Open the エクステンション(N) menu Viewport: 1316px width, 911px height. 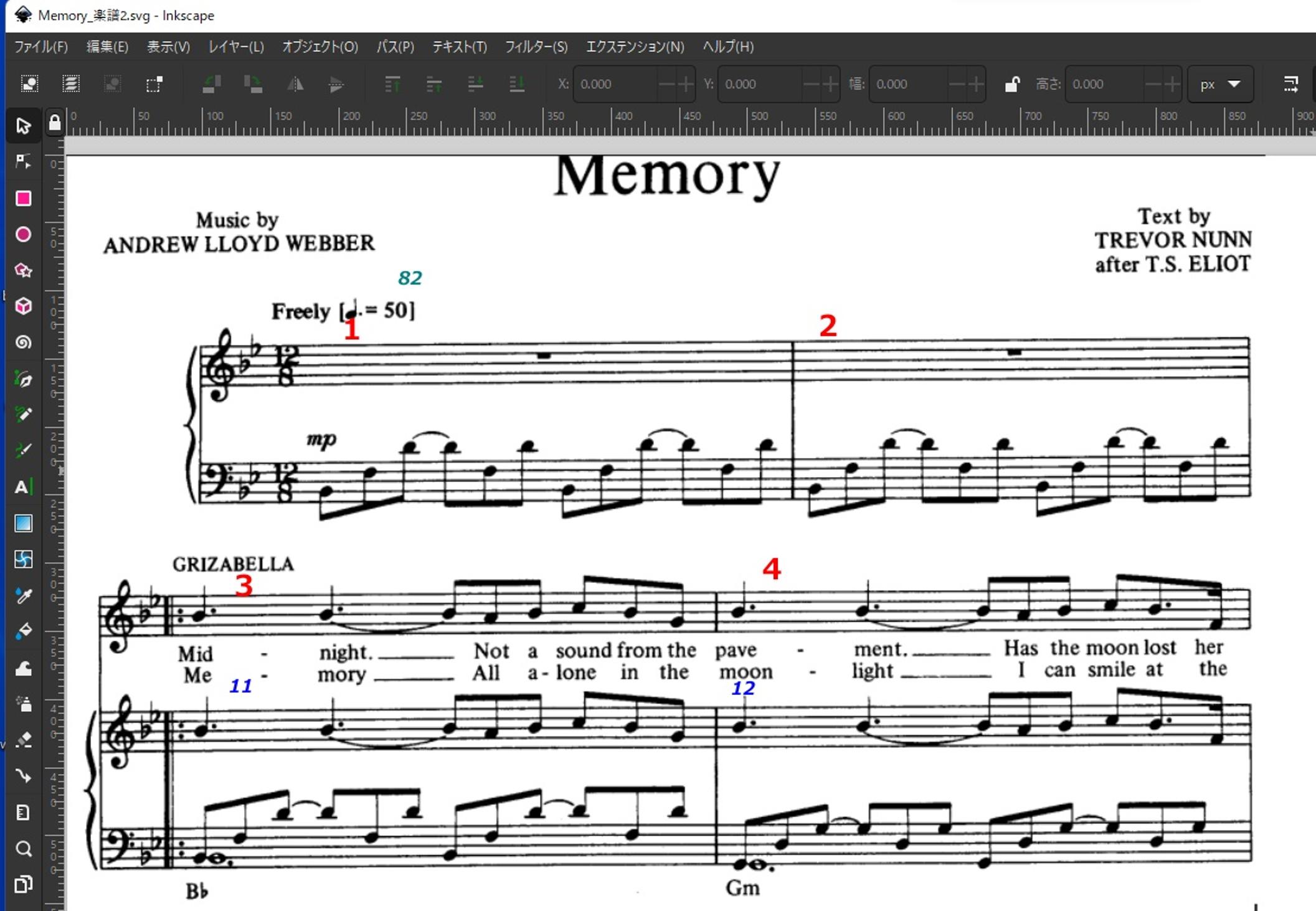pos(635,47)
